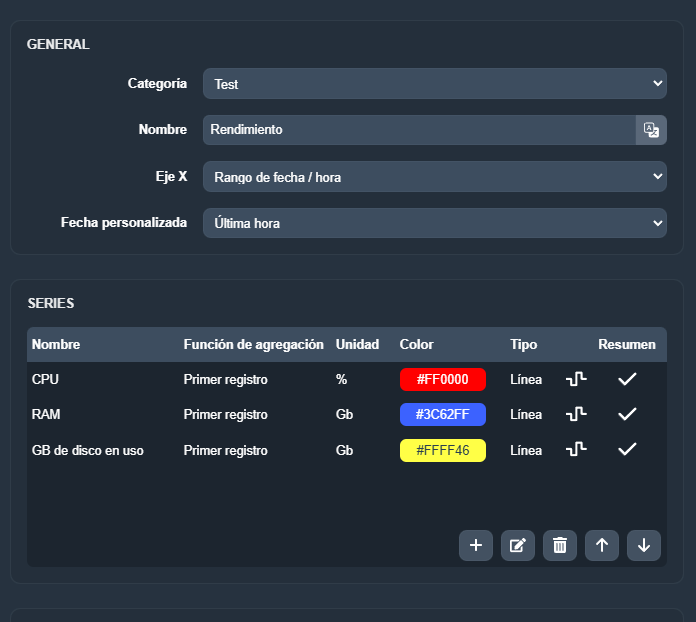Click the Nombre column header
The width and height of the screenshot is (696, 622).
(56, 344)
